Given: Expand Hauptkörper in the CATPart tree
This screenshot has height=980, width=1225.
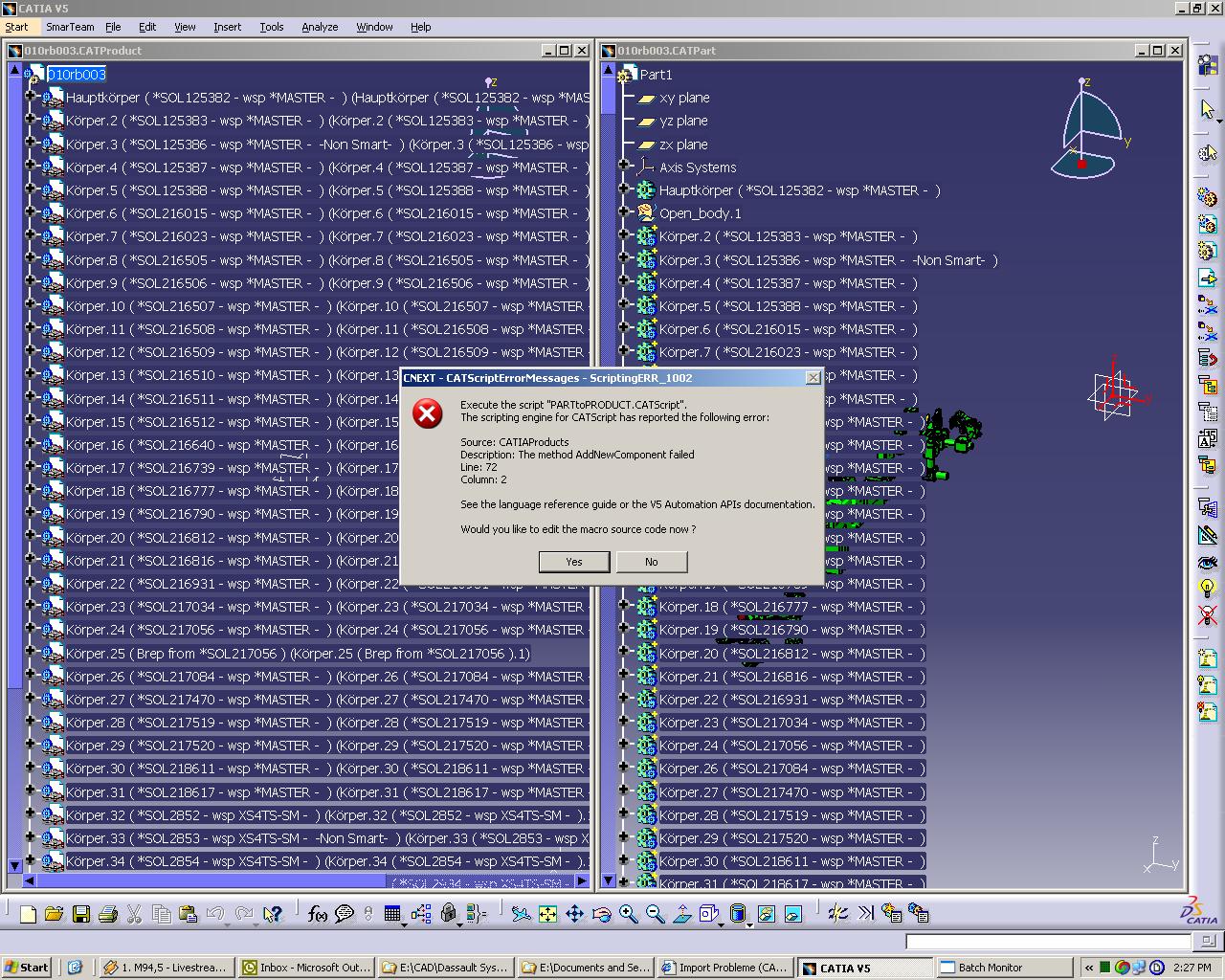Looking at the screenshot, I should click(x=624, y=189).
